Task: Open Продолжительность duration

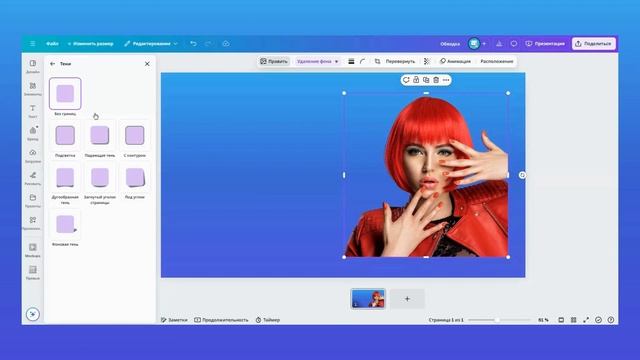Action: [221, 320]
